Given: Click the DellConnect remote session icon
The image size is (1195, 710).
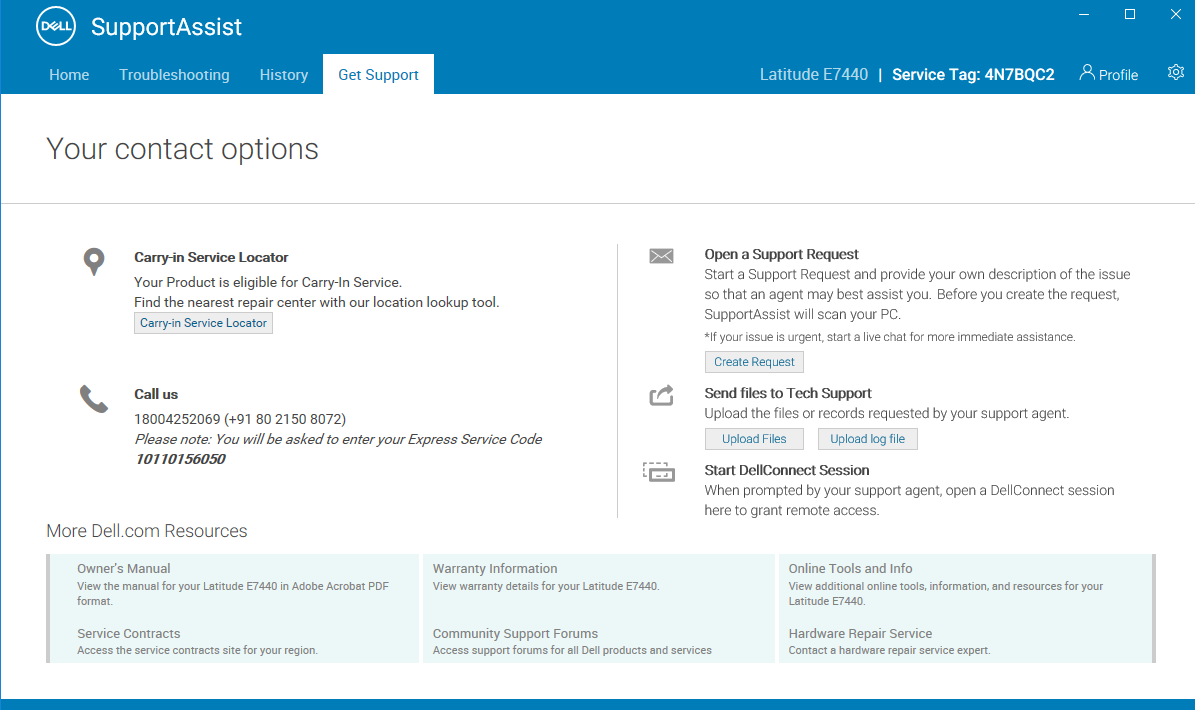Looking at the screenshot, I should pyautogui.click(x=659, y=471).
